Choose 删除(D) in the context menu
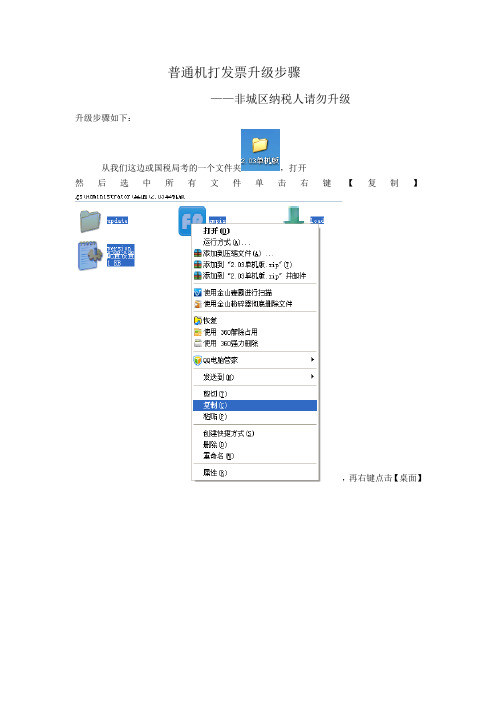496x702 pixels. coord(255,445)
